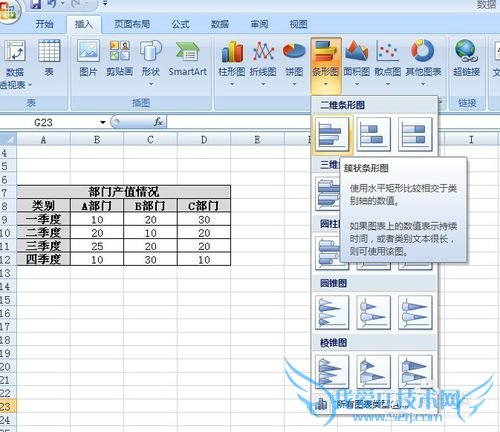Screen dimensions: 500x432
Task: Expand the Scatter chart dropdown arrow
Action: tap(388, 84)
